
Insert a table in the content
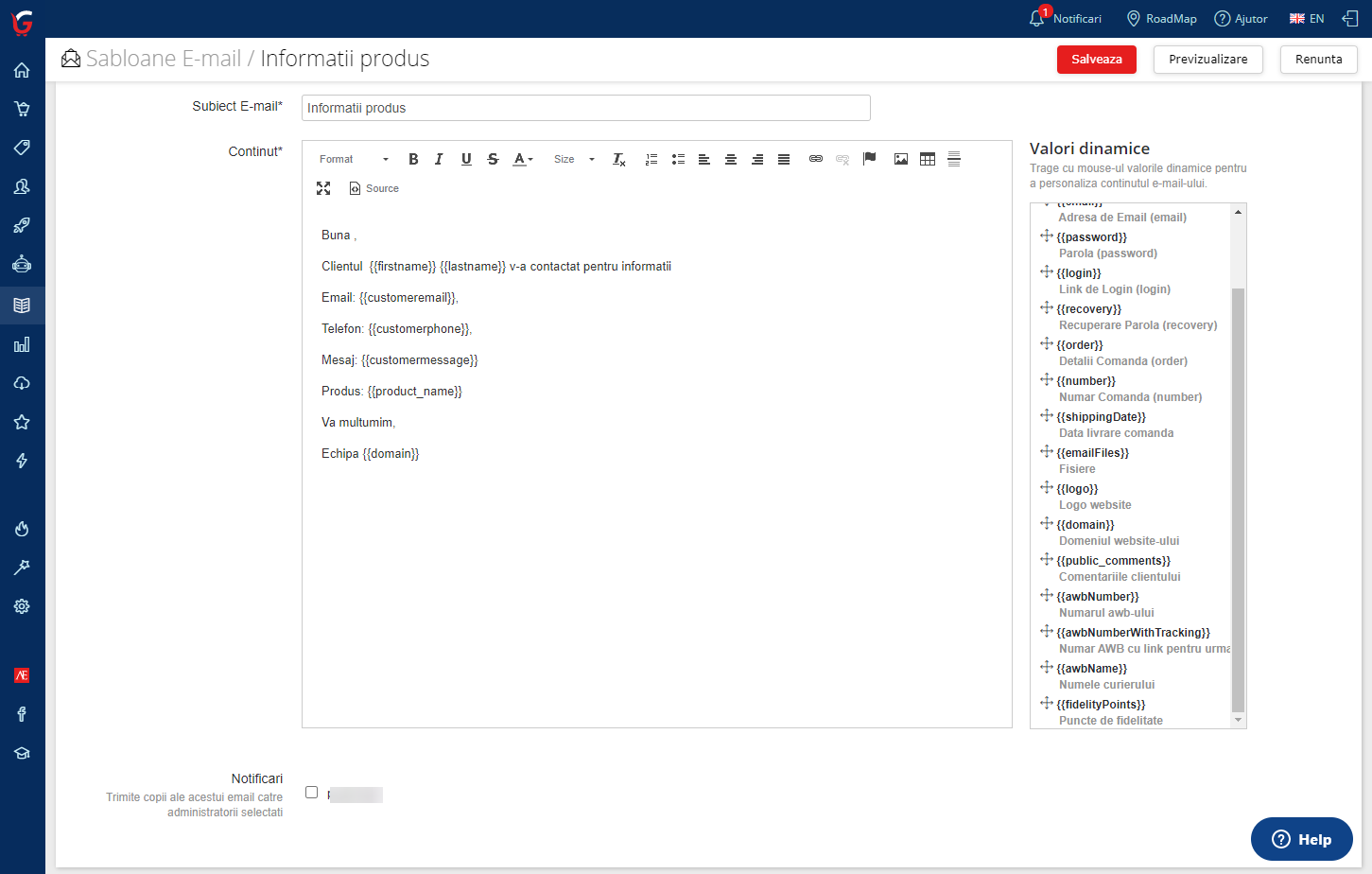tap(928, 159)
